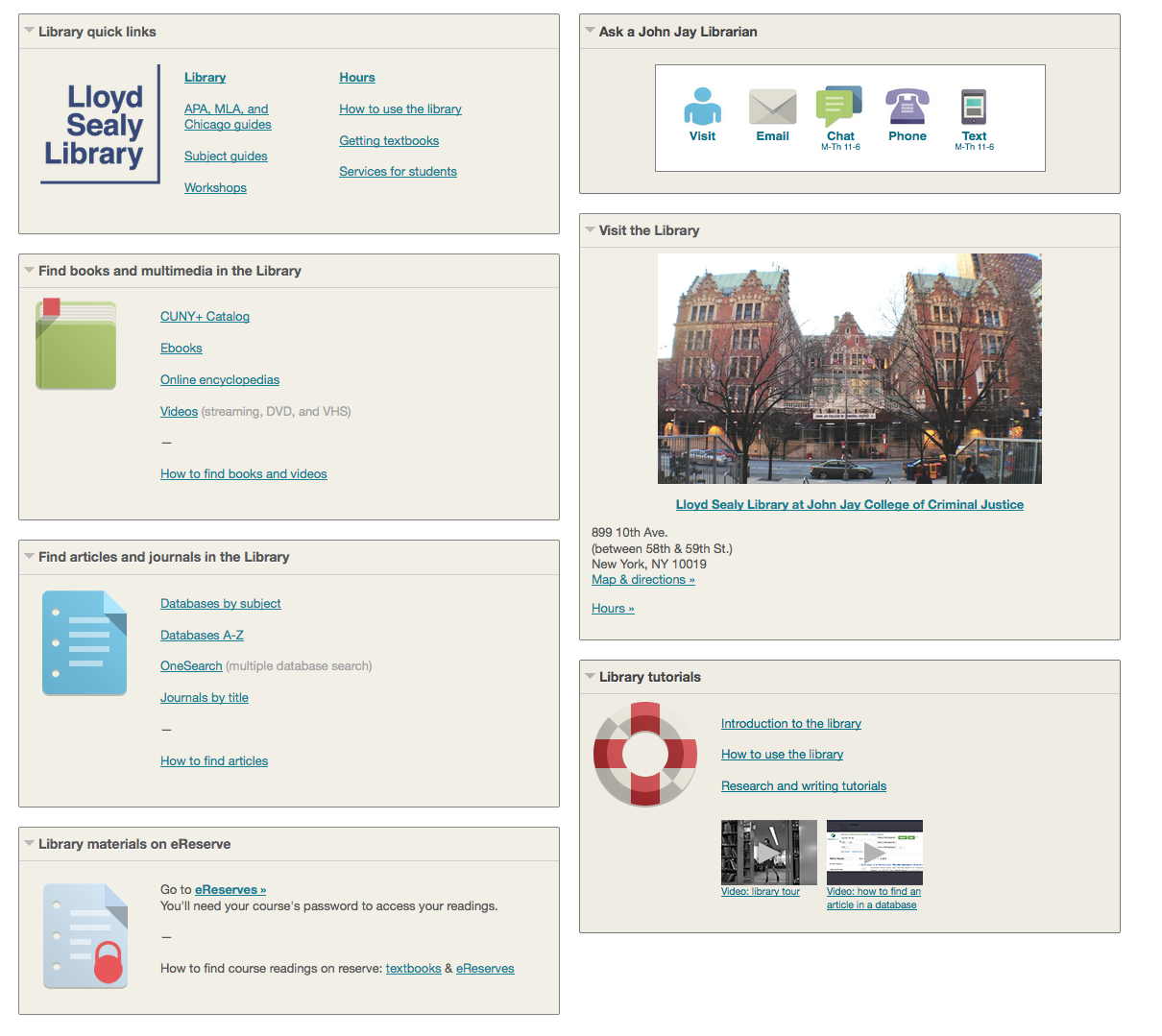This screenshot has height=1036, width=1162.
Task: Click the M-Th 11-6 hours under Text
Action: click(974, 147)
